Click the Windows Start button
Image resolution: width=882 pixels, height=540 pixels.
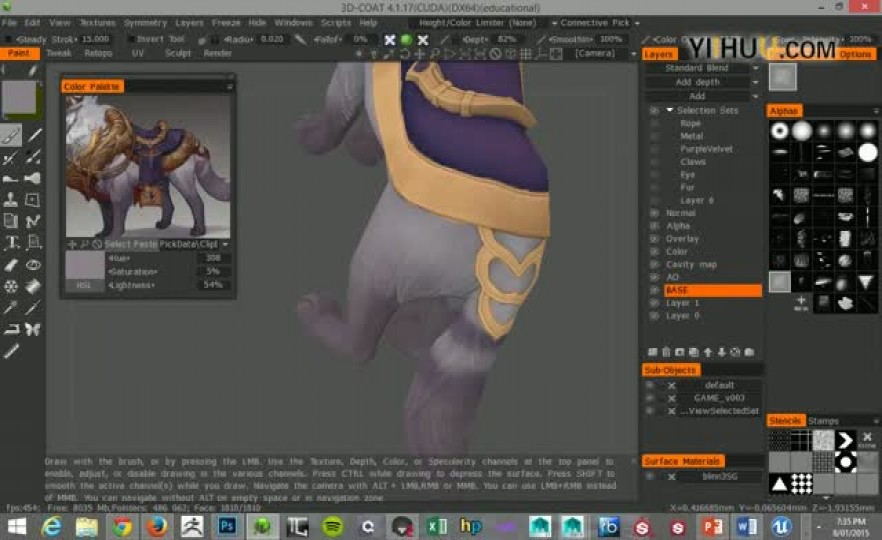tap(17, 526)
